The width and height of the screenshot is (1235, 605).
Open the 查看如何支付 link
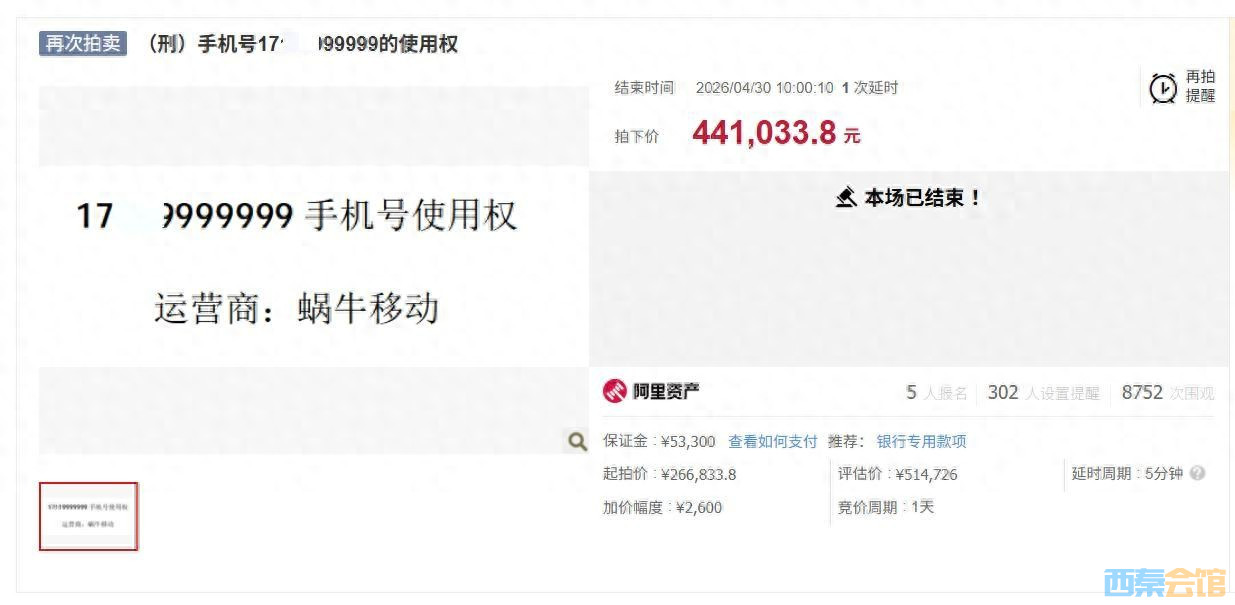click(x=773, y=441)
